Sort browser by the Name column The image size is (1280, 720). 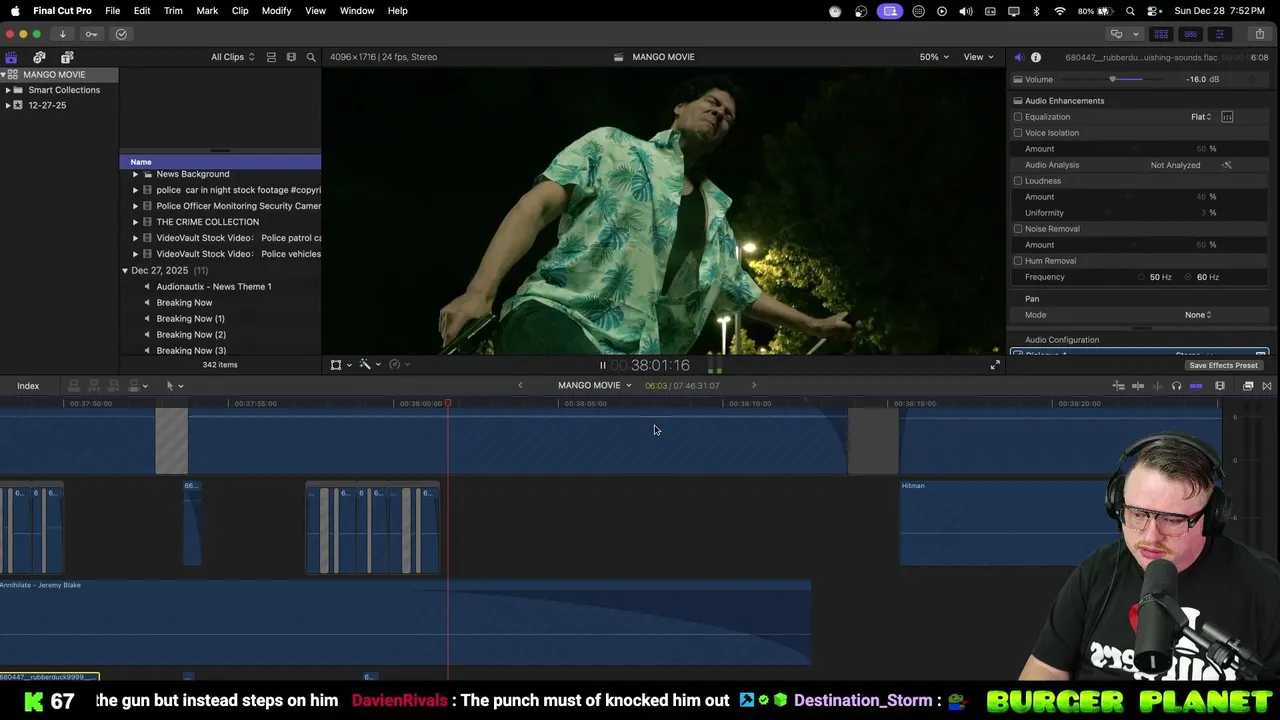click(220, 162)
